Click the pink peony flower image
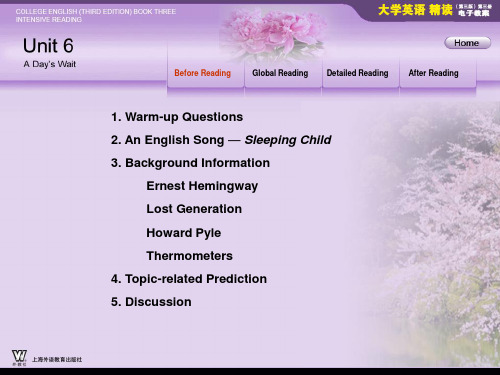The width and height of the screenshot is (500, 375). click(273, 33)
